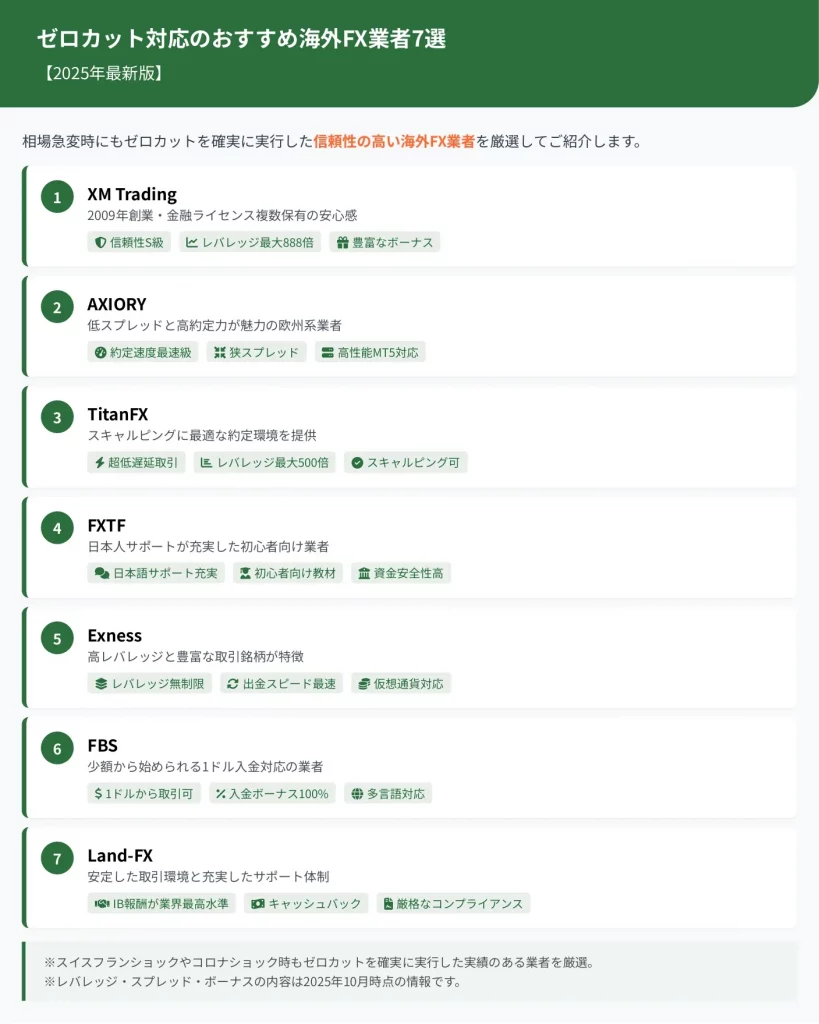Open the AXIORY broker heading

[x=117, y=304]
